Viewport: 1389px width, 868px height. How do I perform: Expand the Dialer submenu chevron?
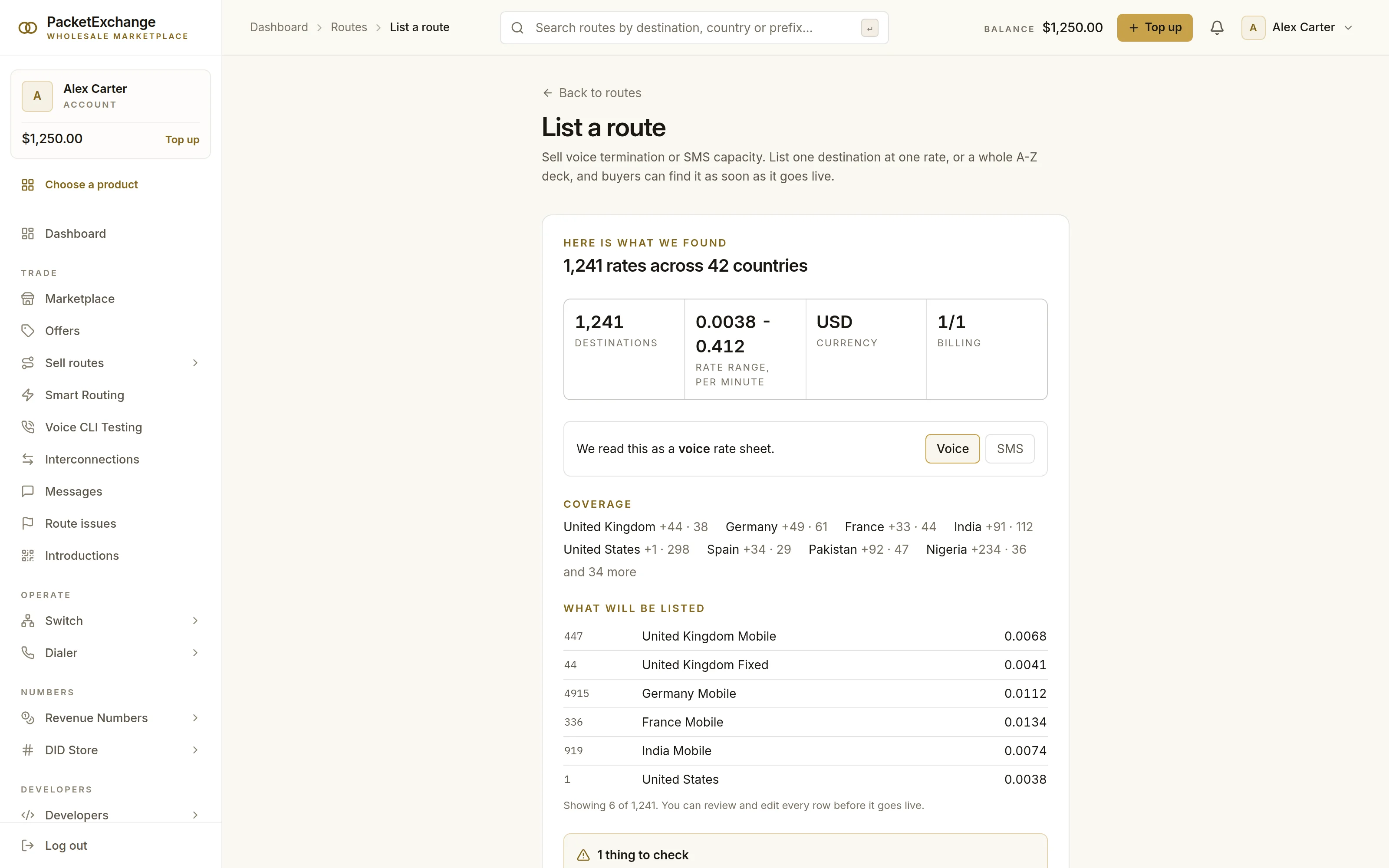click(x=195, y=653)
